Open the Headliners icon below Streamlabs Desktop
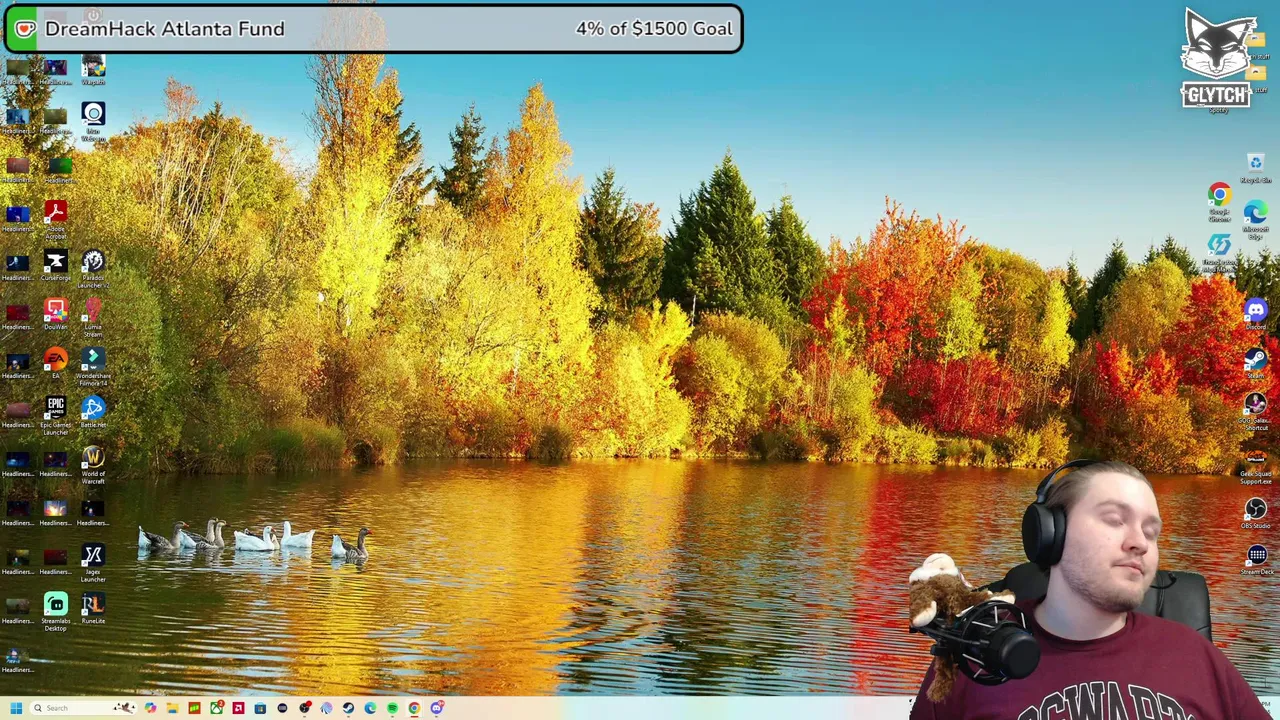 (x=17, y=660)
